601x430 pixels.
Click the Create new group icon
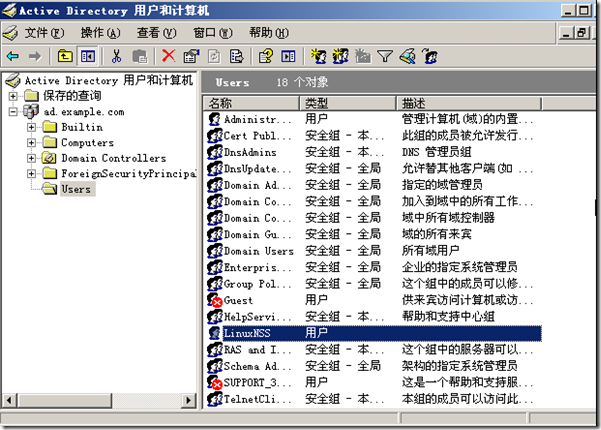[x=340, y=56]
